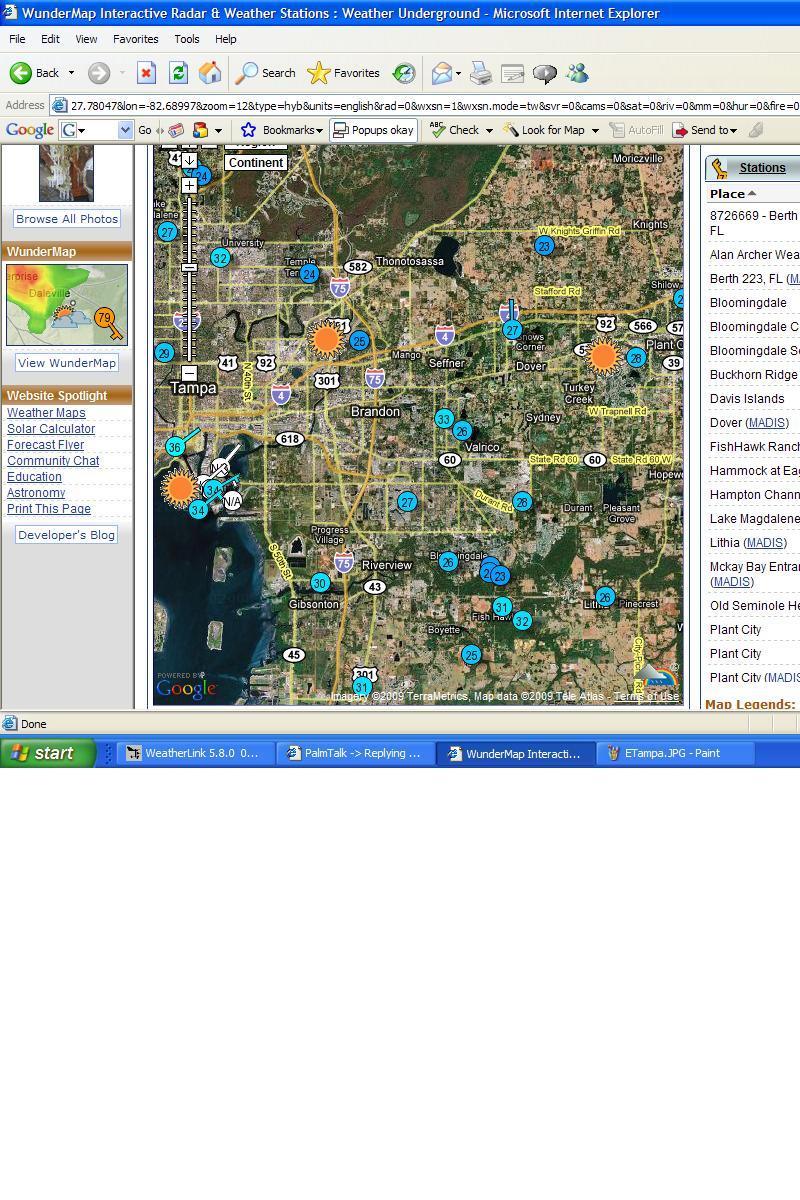
Task: Click the sun weather icon near Plant City
Action: click(x=603, y=356)
